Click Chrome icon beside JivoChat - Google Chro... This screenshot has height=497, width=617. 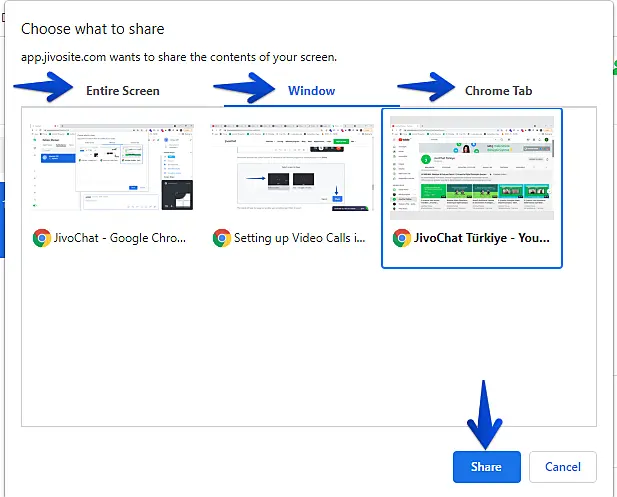[42, 238]
